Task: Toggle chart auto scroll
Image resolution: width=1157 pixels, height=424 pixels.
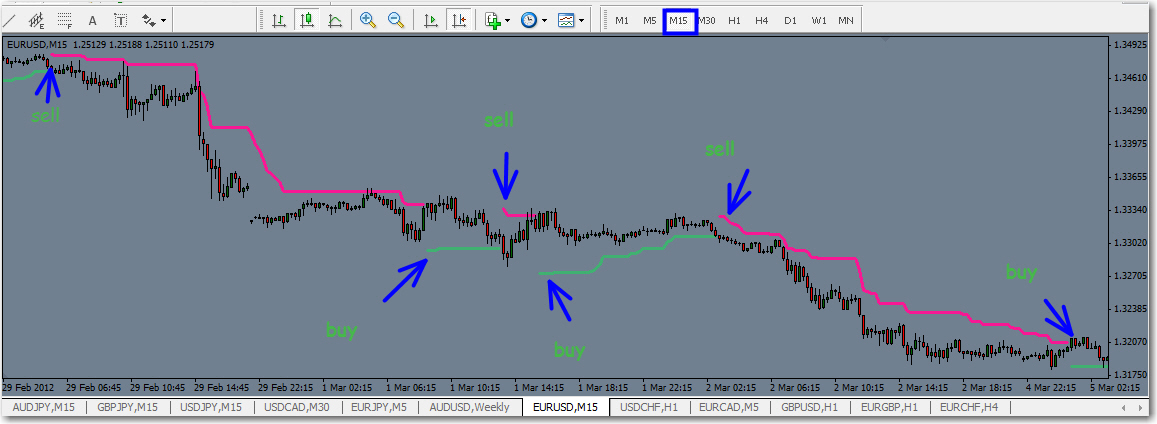Action: click(432, 21)
